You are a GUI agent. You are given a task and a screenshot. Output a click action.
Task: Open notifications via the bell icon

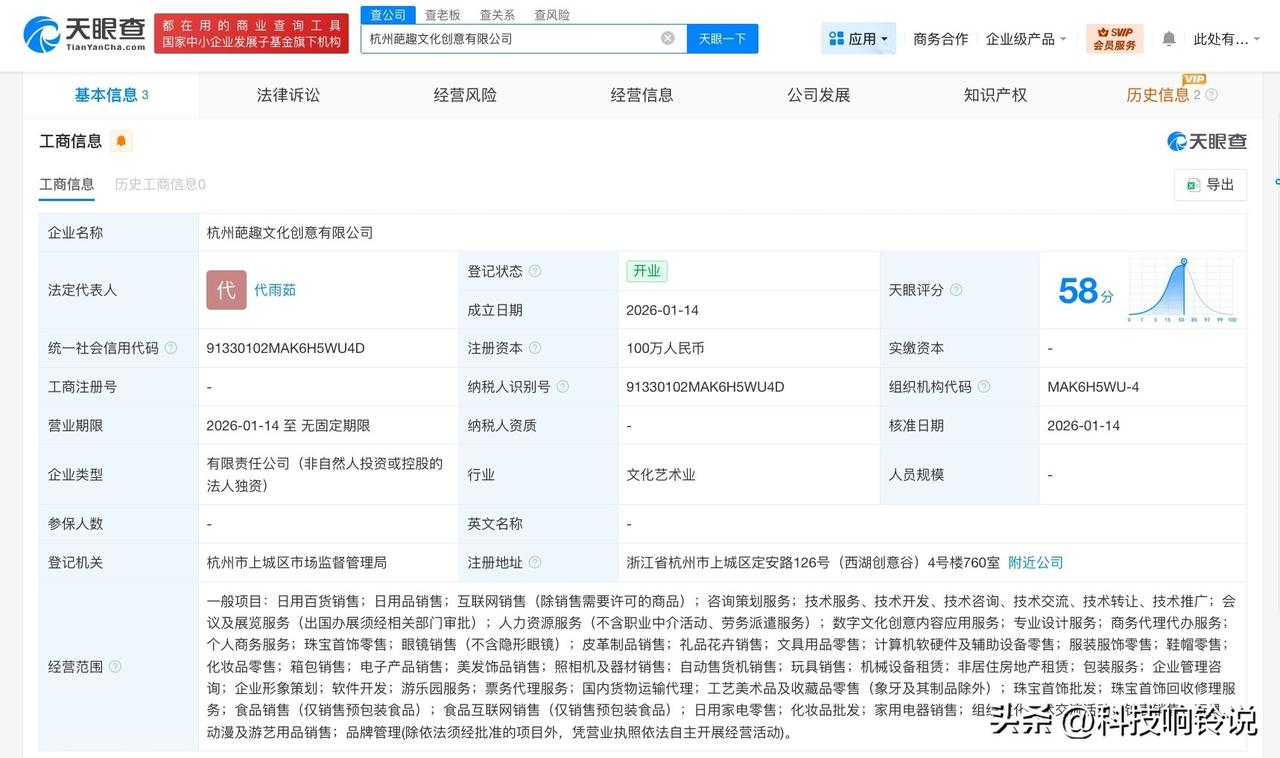(x=1168, y=37)
